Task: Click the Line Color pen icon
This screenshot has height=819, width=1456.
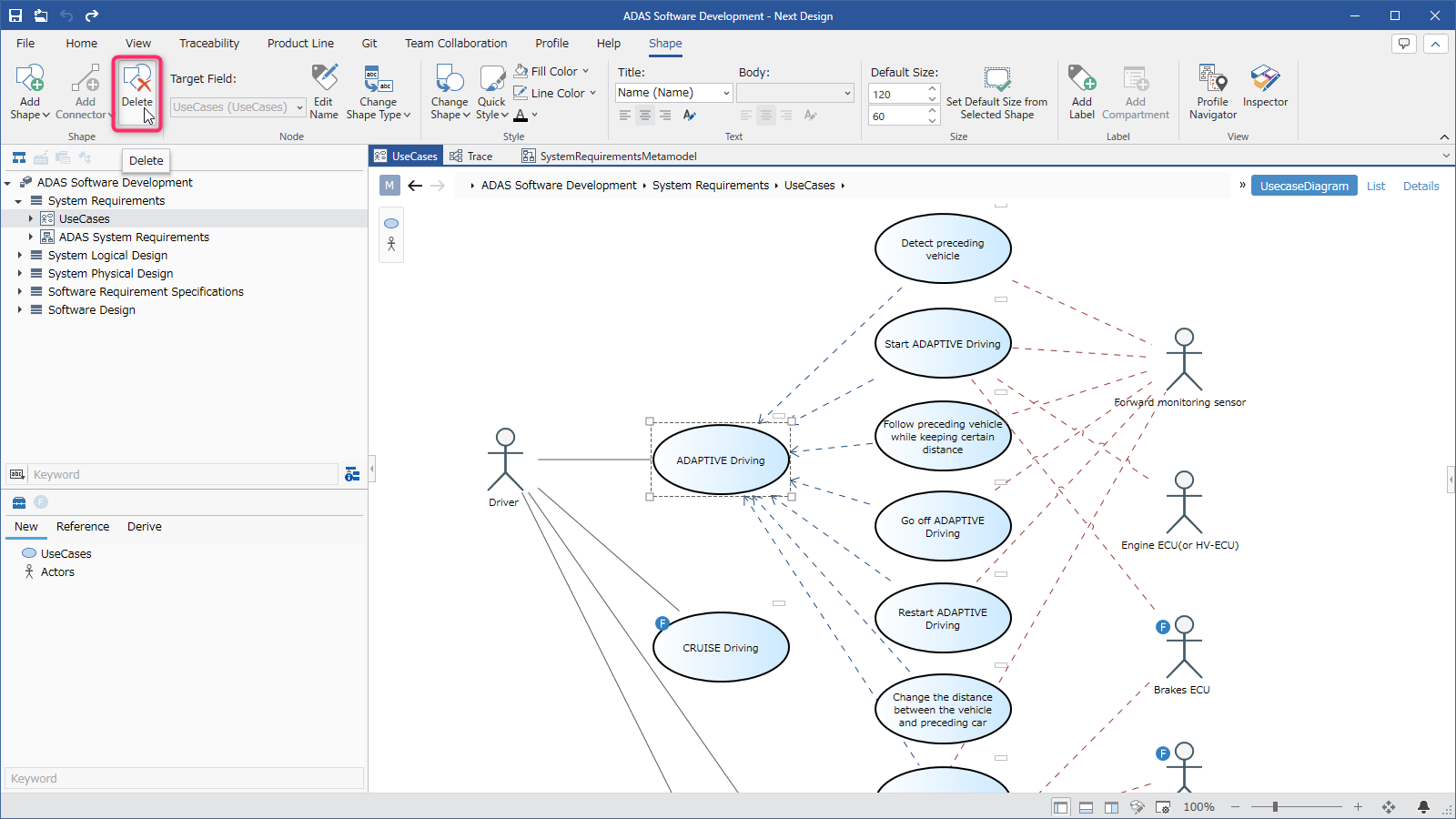Action: click(x=521, y=93)
